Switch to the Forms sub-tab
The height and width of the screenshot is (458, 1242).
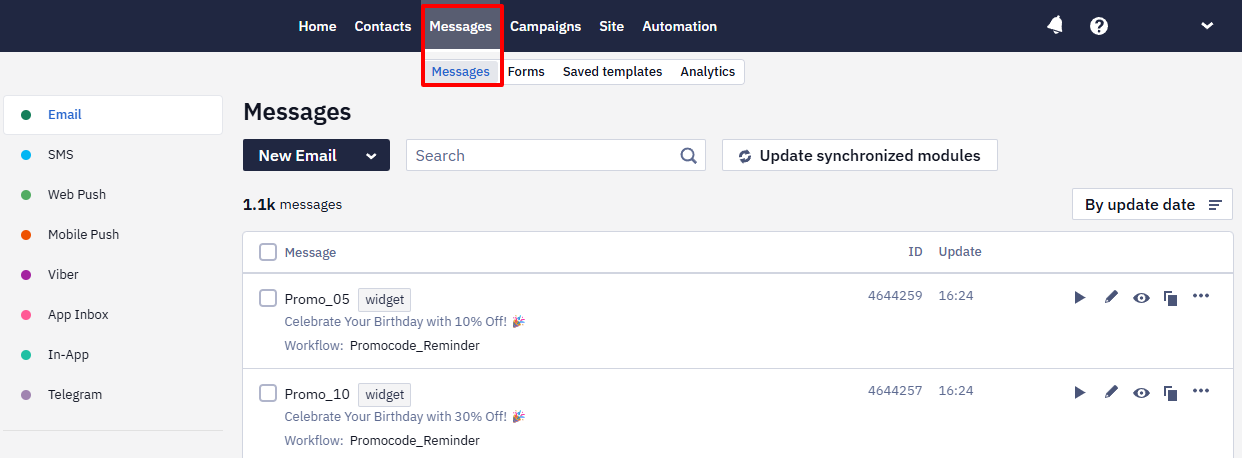[526, 71]
